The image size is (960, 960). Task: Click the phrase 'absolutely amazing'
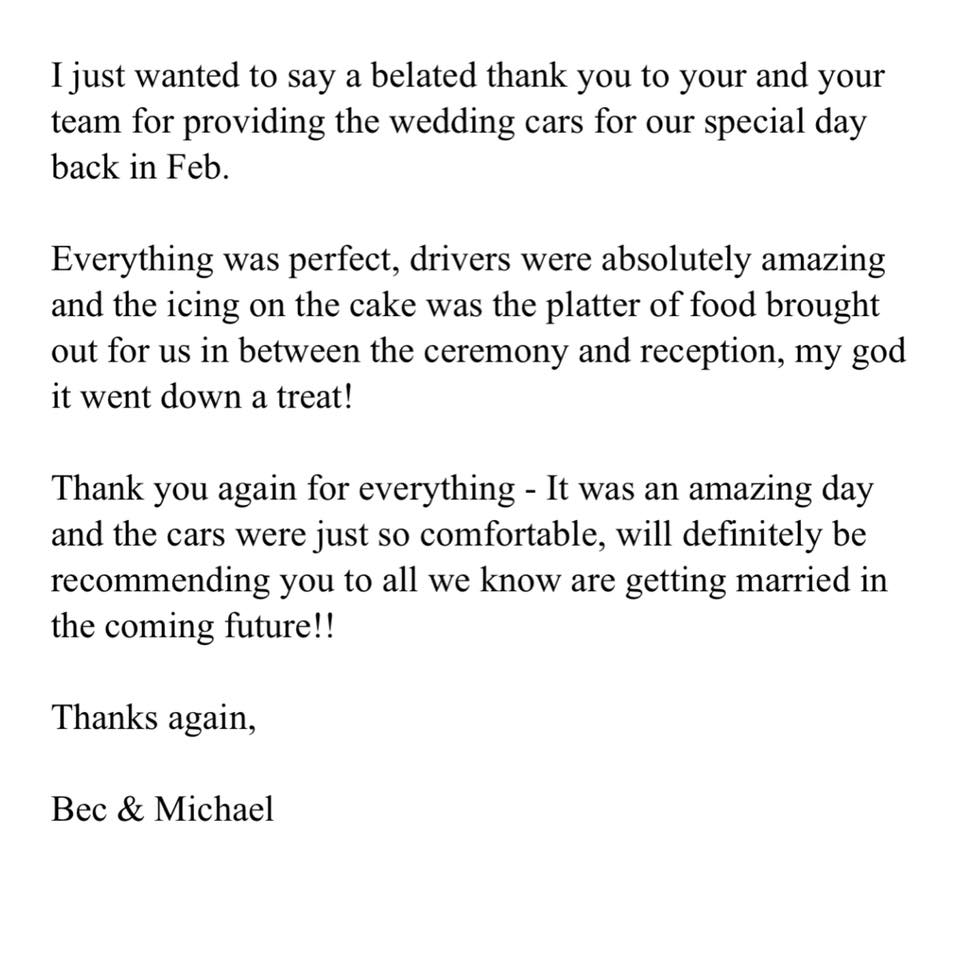[x=743, y=261]
